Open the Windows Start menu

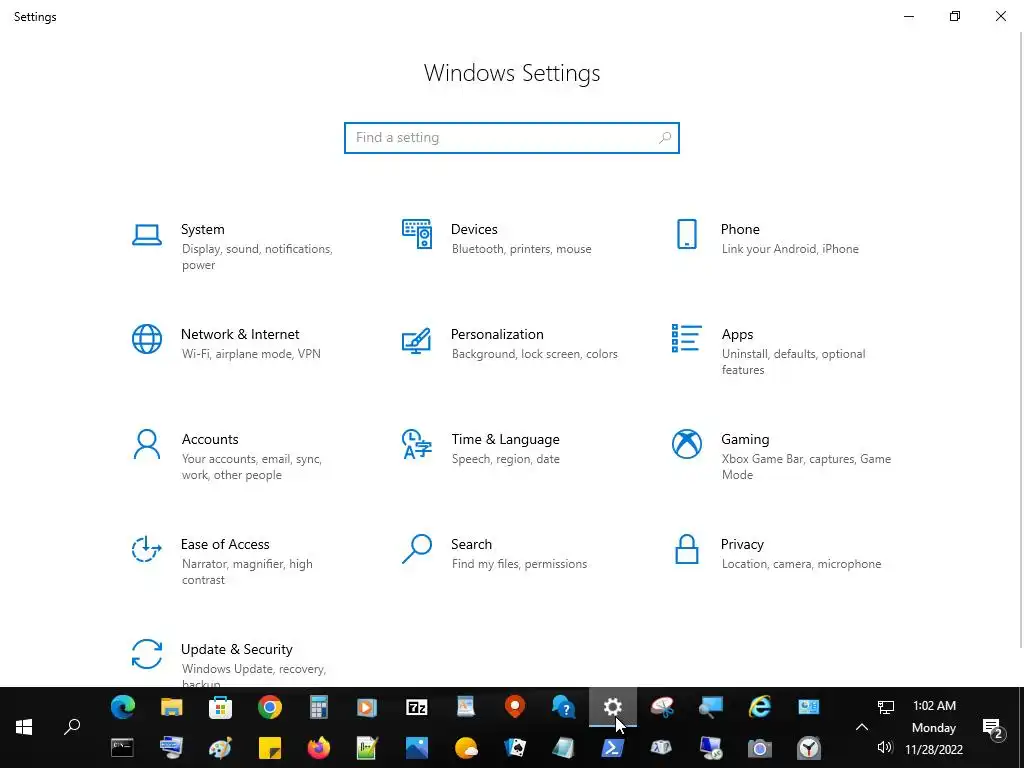[24, 727]
